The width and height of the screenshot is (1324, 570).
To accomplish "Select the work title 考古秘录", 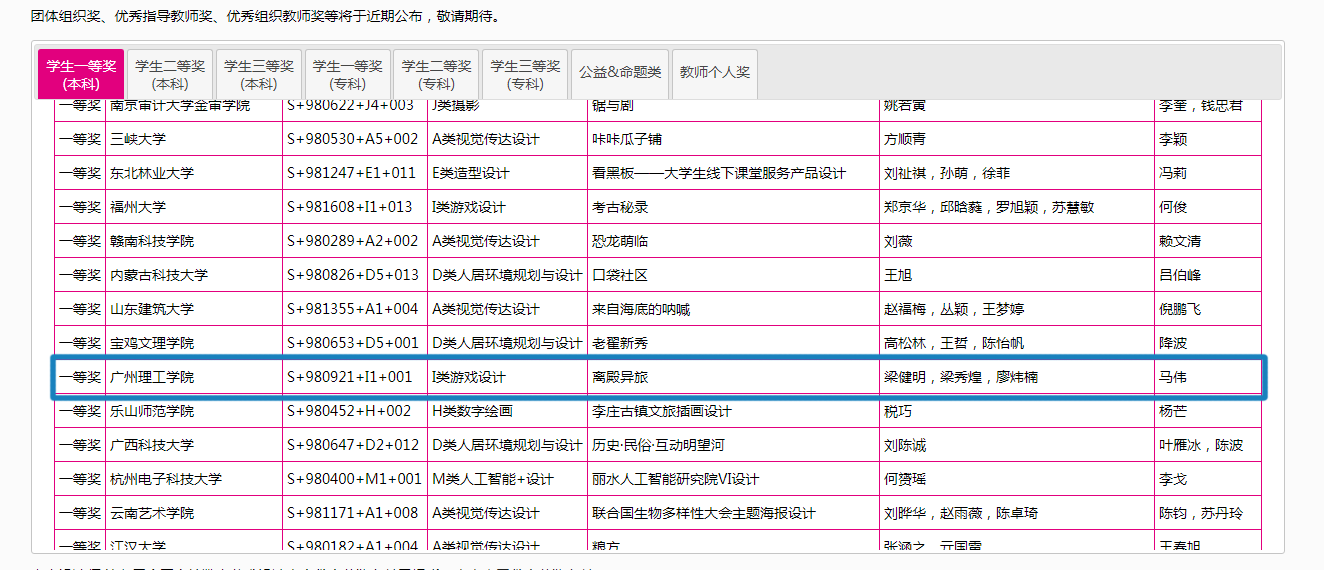I will pos(620,207).
